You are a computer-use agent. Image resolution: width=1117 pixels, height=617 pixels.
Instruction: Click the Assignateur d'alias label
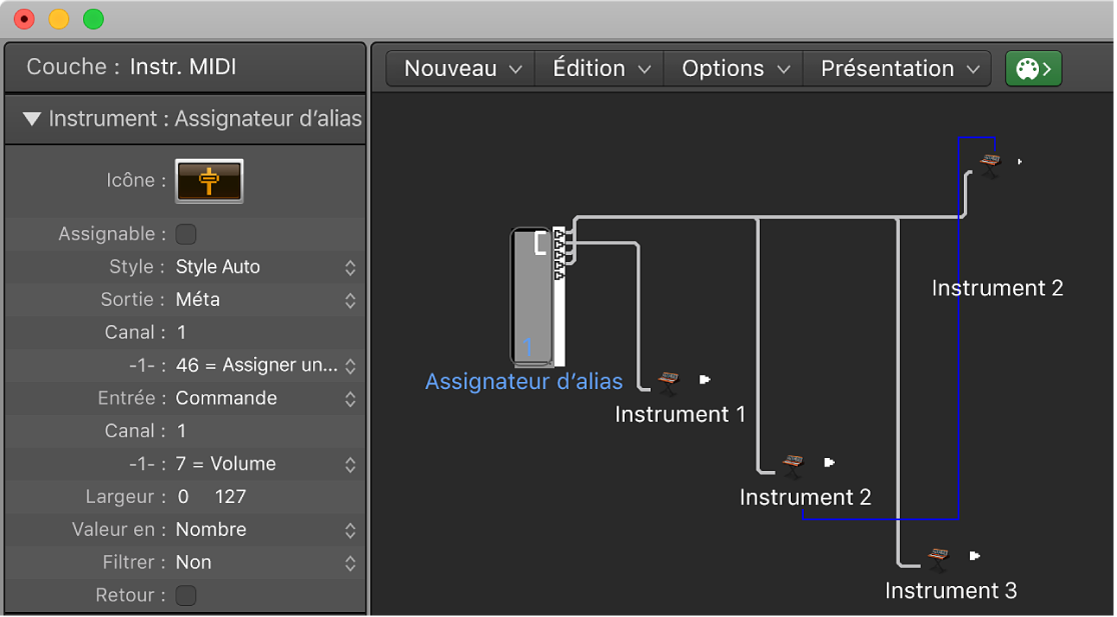click(524, 381)
